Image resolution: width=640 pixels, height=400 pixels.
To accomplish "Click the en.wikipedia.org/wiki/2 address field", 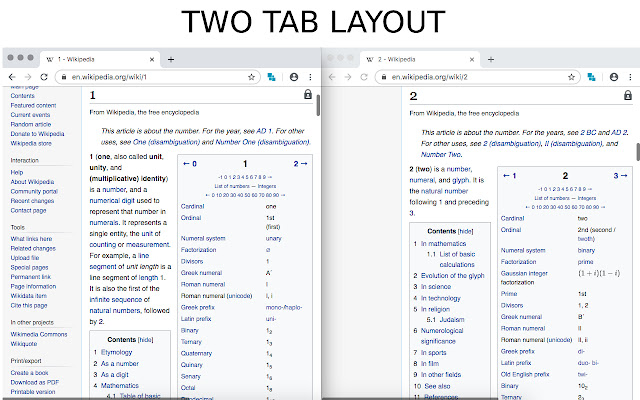I will click(477, 77).
